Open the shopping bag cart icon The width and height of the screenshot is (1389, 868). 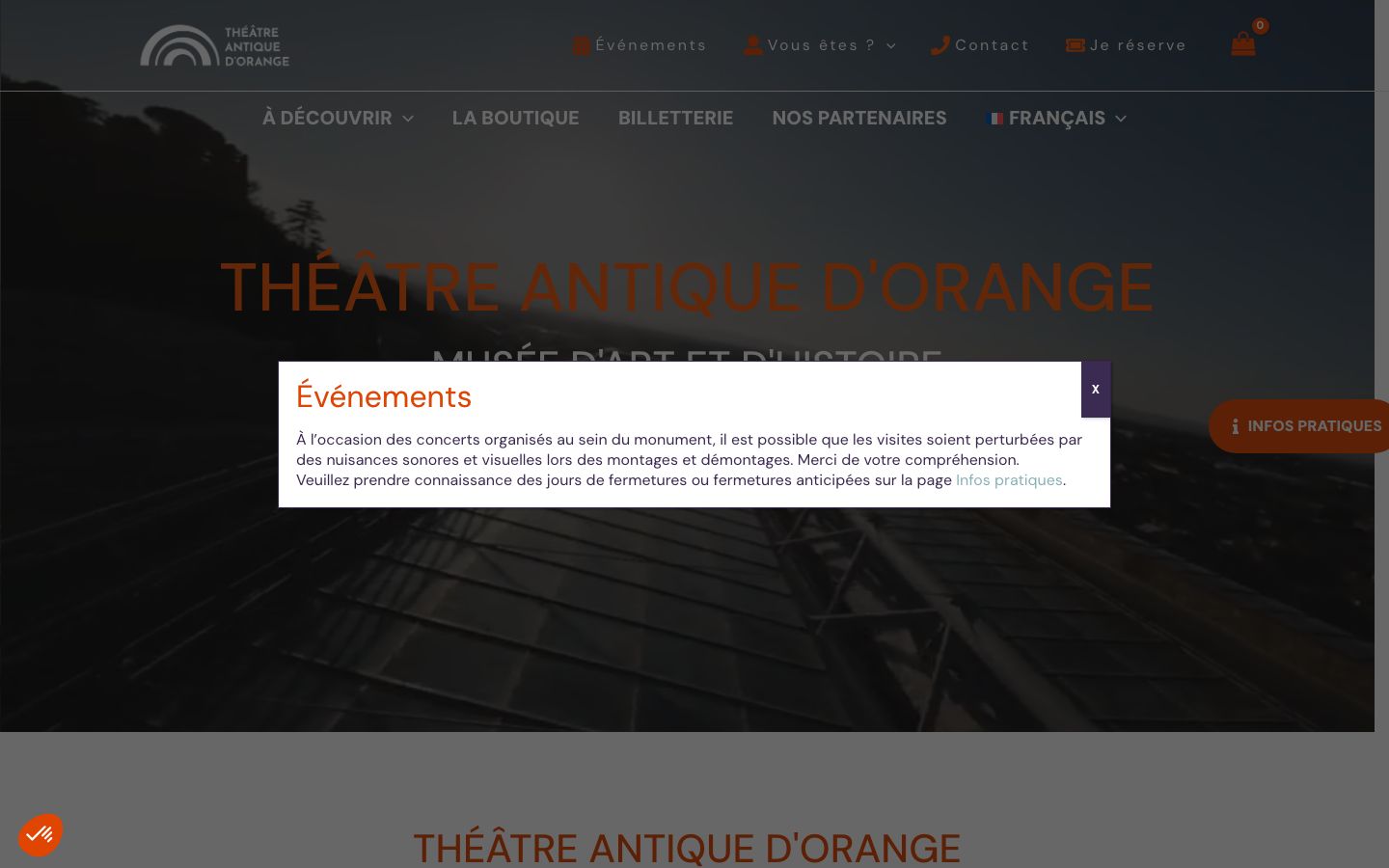pyautogui.click(x=1243, y=44)
